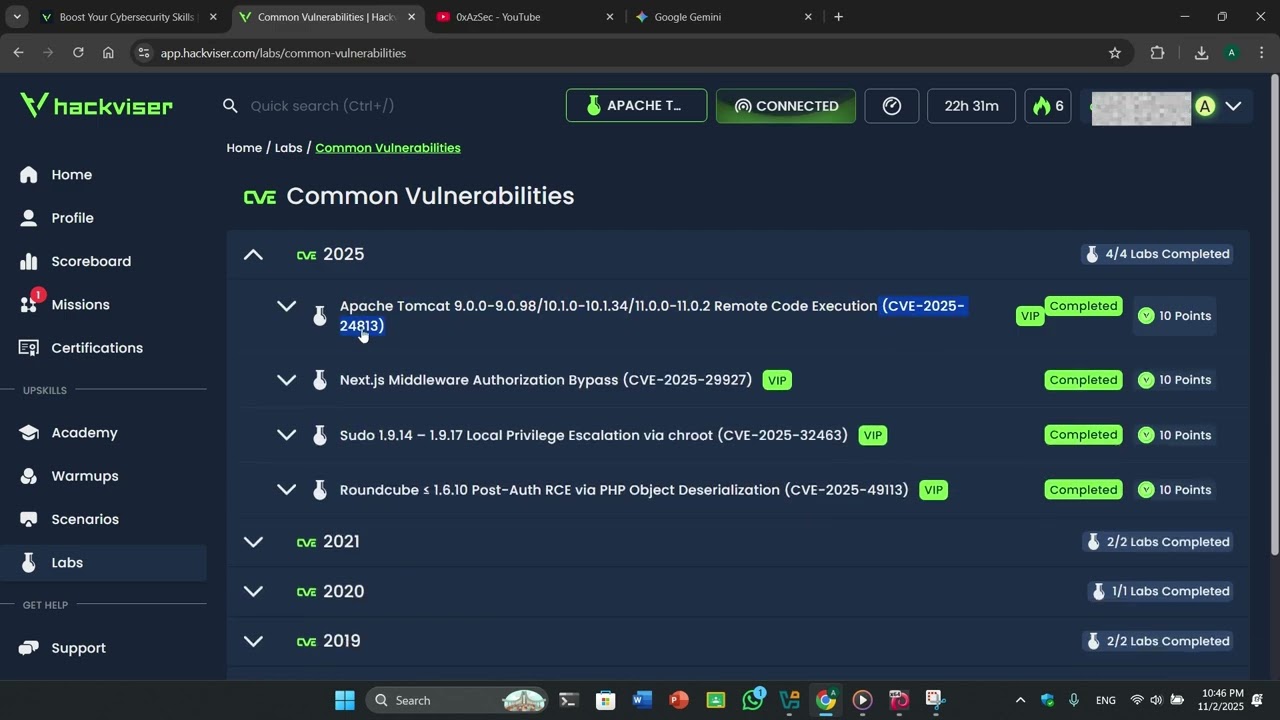Click 2/2 Labs Completed for 2021
This screenshot has height=720, width=1280.
[1157, 542]
